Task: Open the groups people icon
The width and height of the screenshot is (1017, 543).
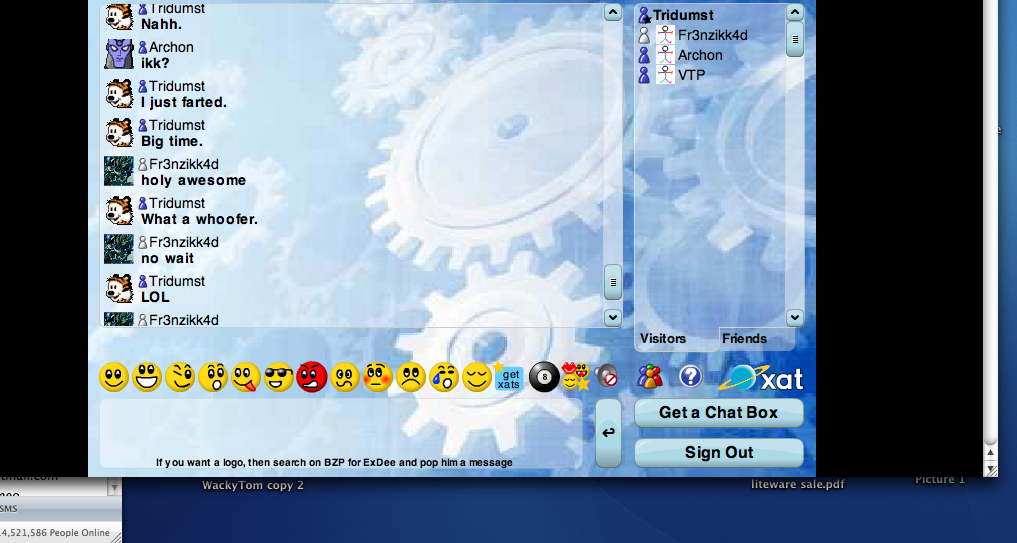Action: (650, 376)
